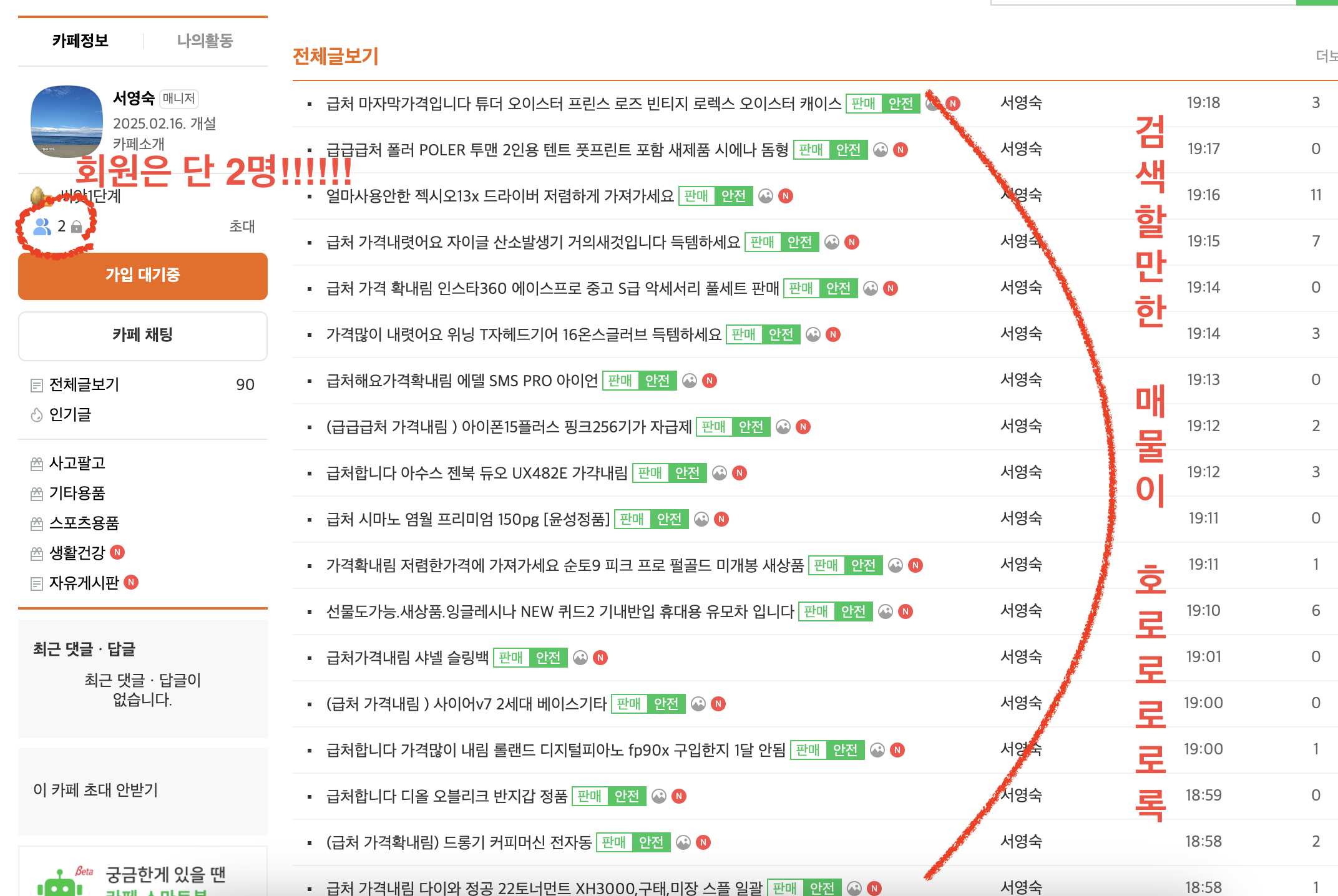The image size is (1338, 896).
Task: Select the 카페정보 tab
Action: [81, 41]
